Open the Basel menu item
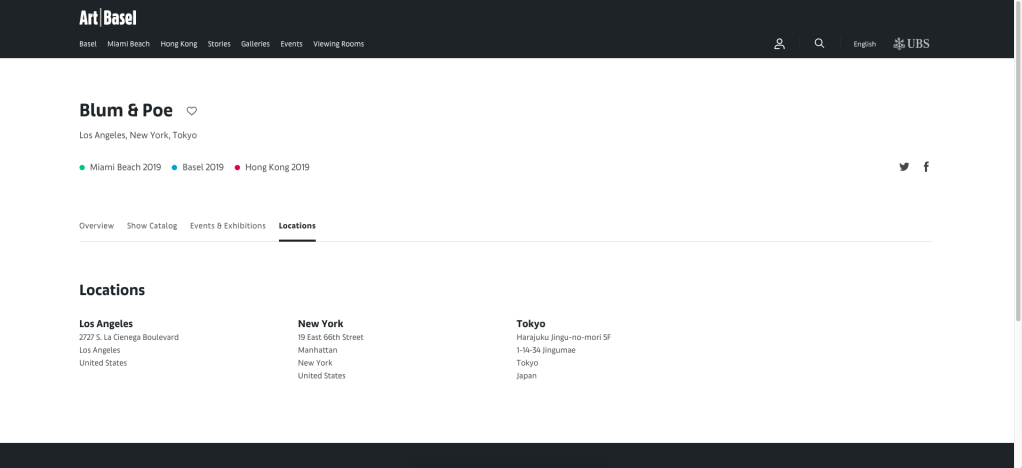This screenshot has width=1022, height=468. pos(88,44)
